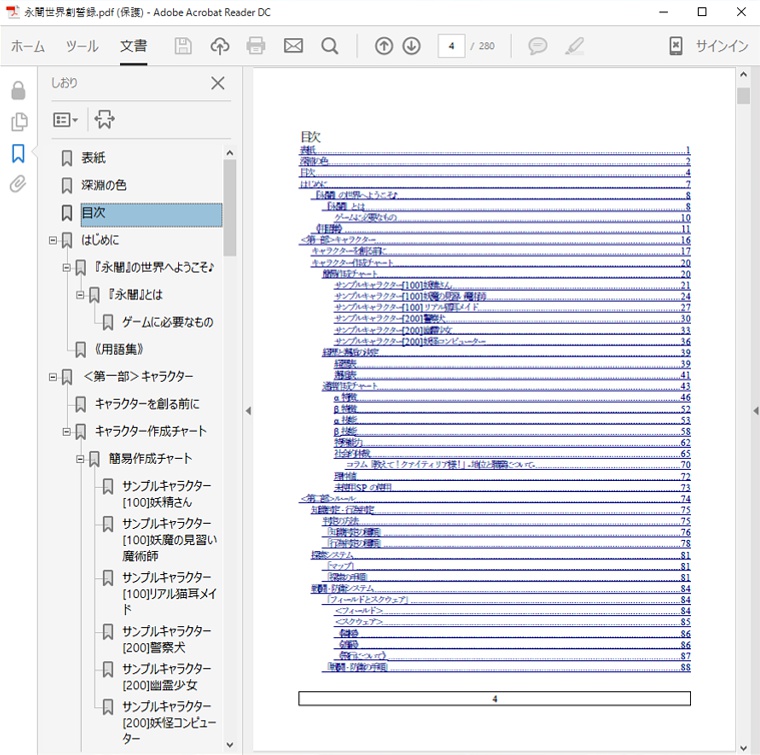760x755 pixels.
Task: Open bookmark options dropdown menu
Action: pos(65,119)
